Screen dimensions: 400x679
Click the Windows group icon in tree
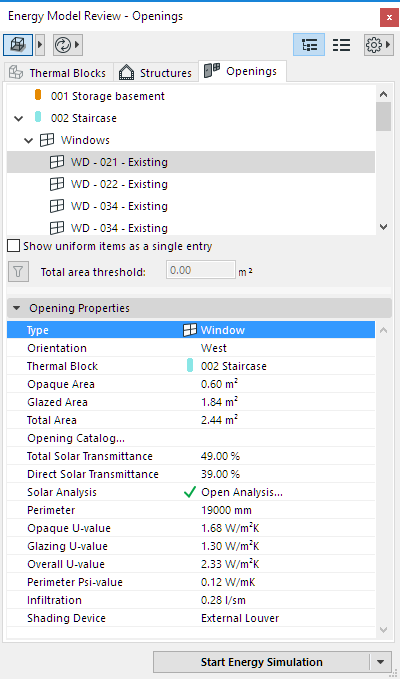(47, 140)
